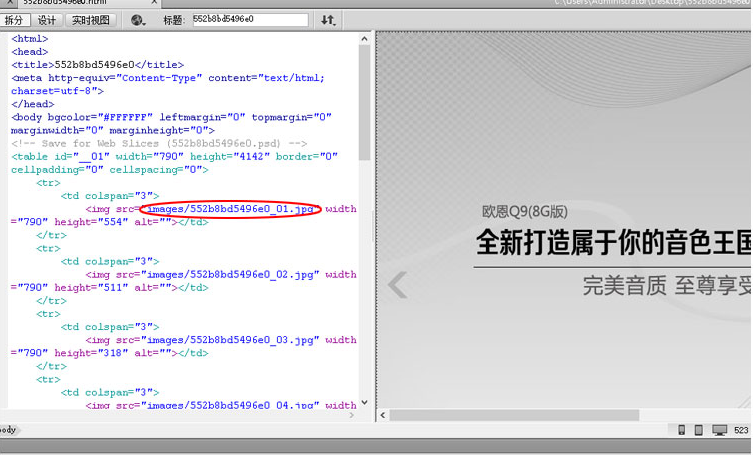
Task: Click the left arrow in the design preview banner
Action: pos(398,285)
